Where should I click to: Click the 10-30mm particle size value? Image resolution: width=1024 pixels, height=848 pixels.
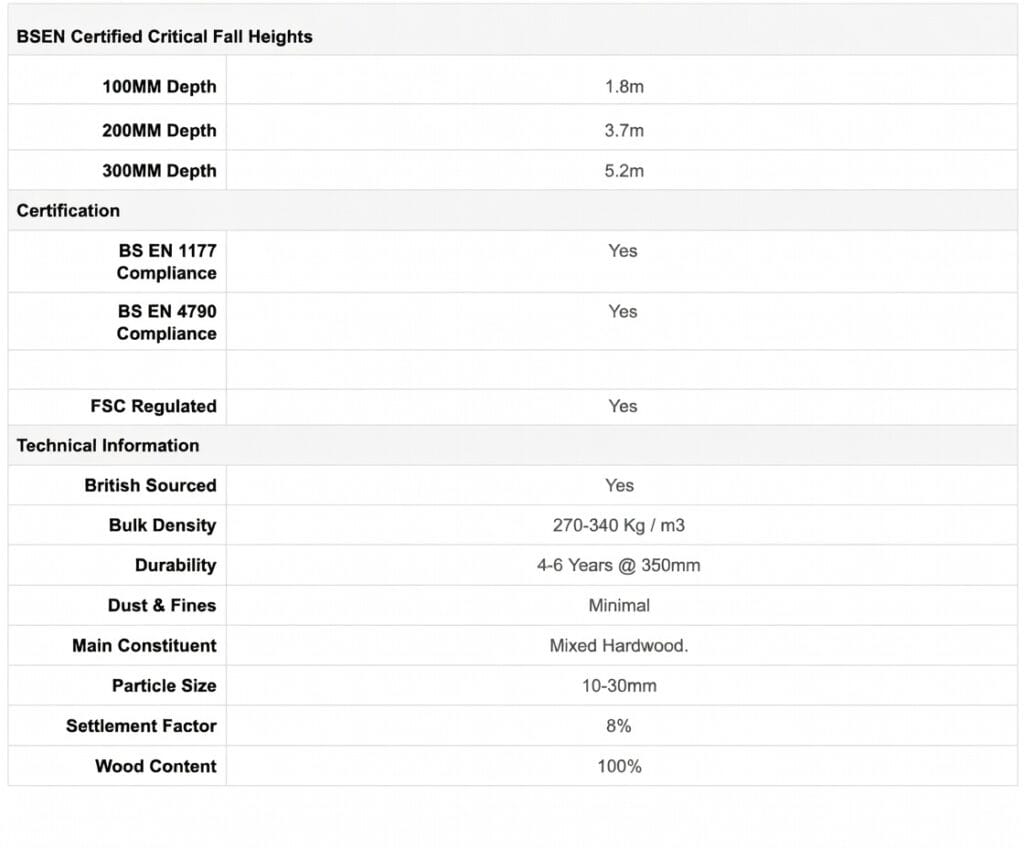(619, 686)
